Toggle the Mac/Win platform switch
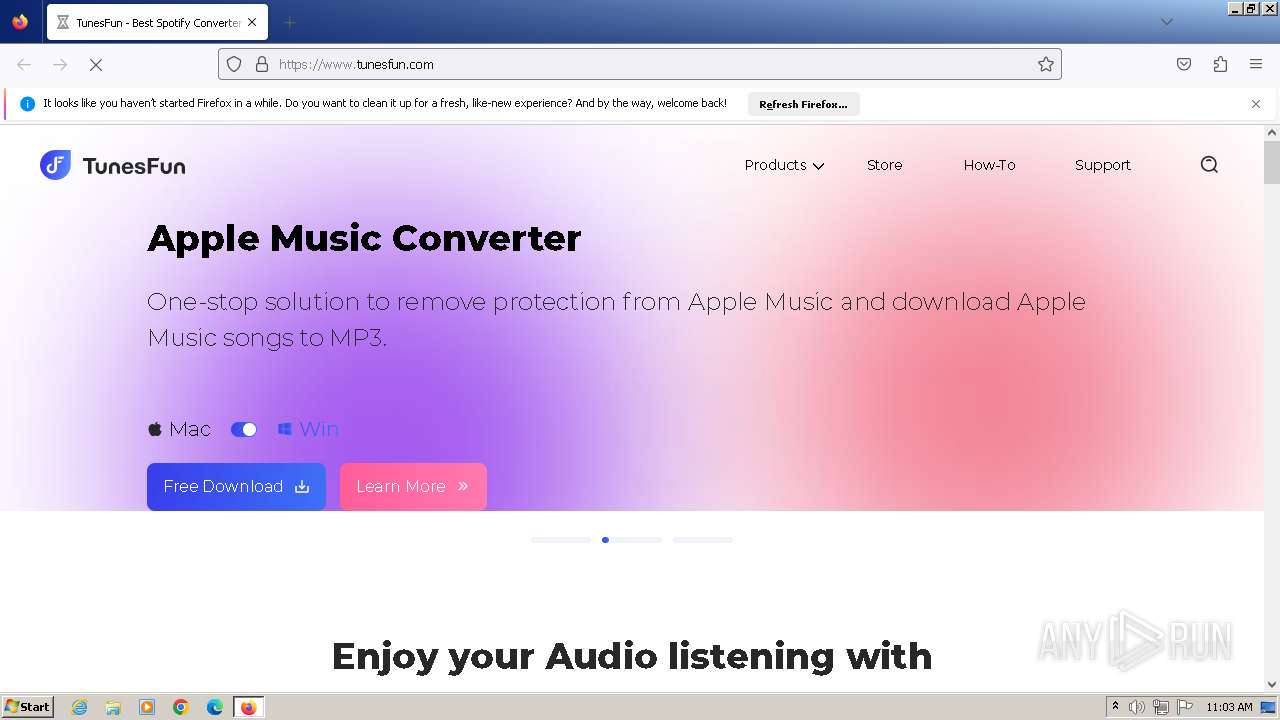This screenshot has width=1280, height=720. coord(244,429)
